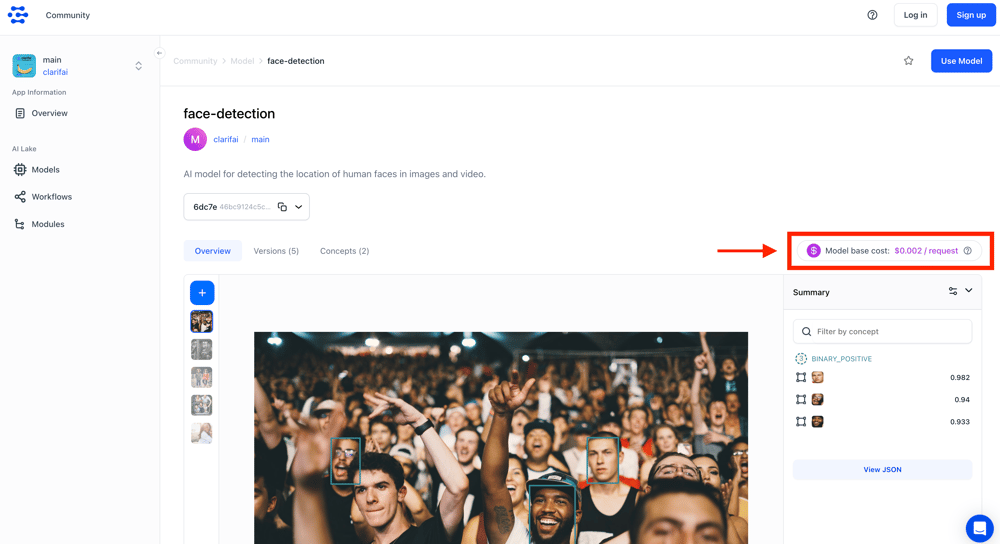Expand the model version dropdown chevron
1000x544 pixels.
pos(299,207)
